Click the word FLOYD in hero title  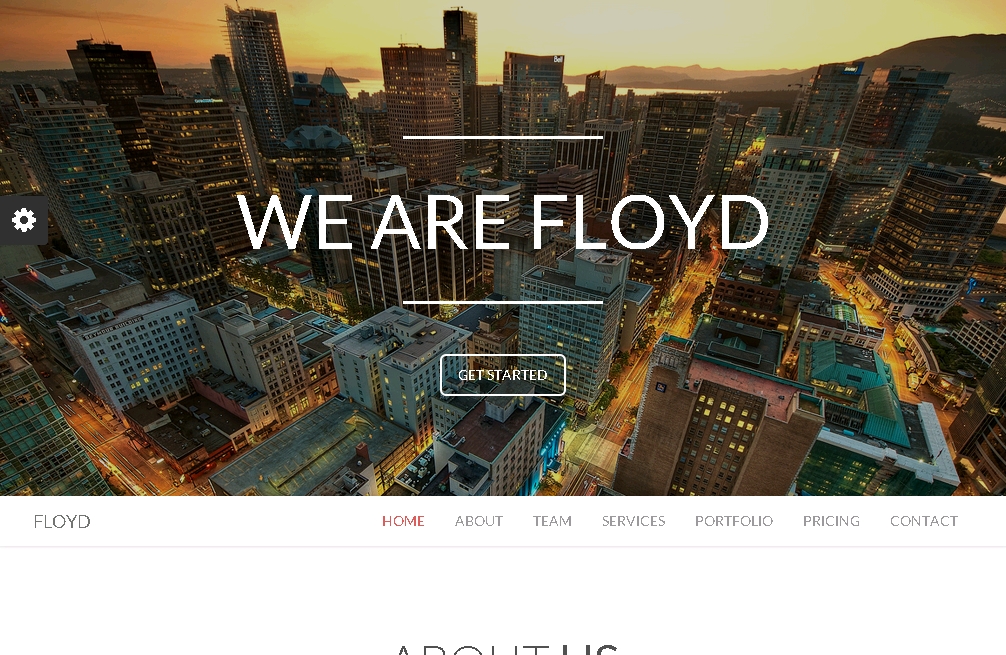point(649,221)
